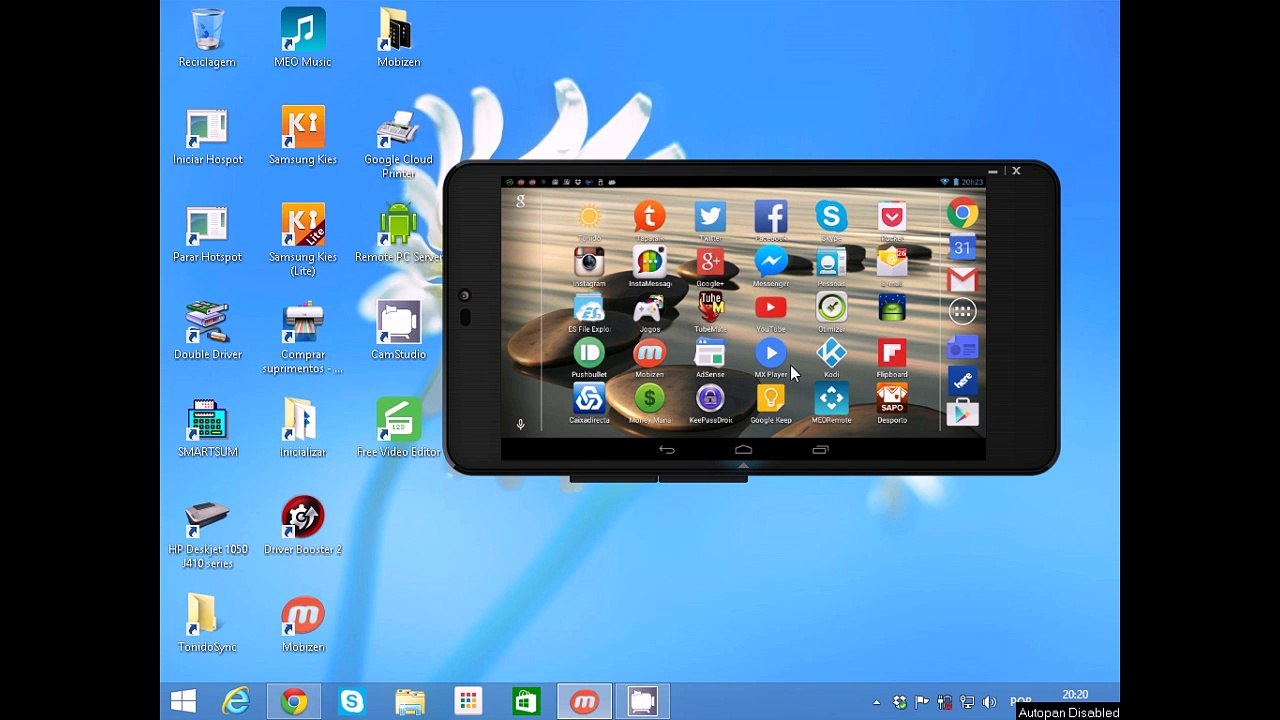Launch Instagram on the phone screen
The image size is (1280, 720).
[589, 262]
